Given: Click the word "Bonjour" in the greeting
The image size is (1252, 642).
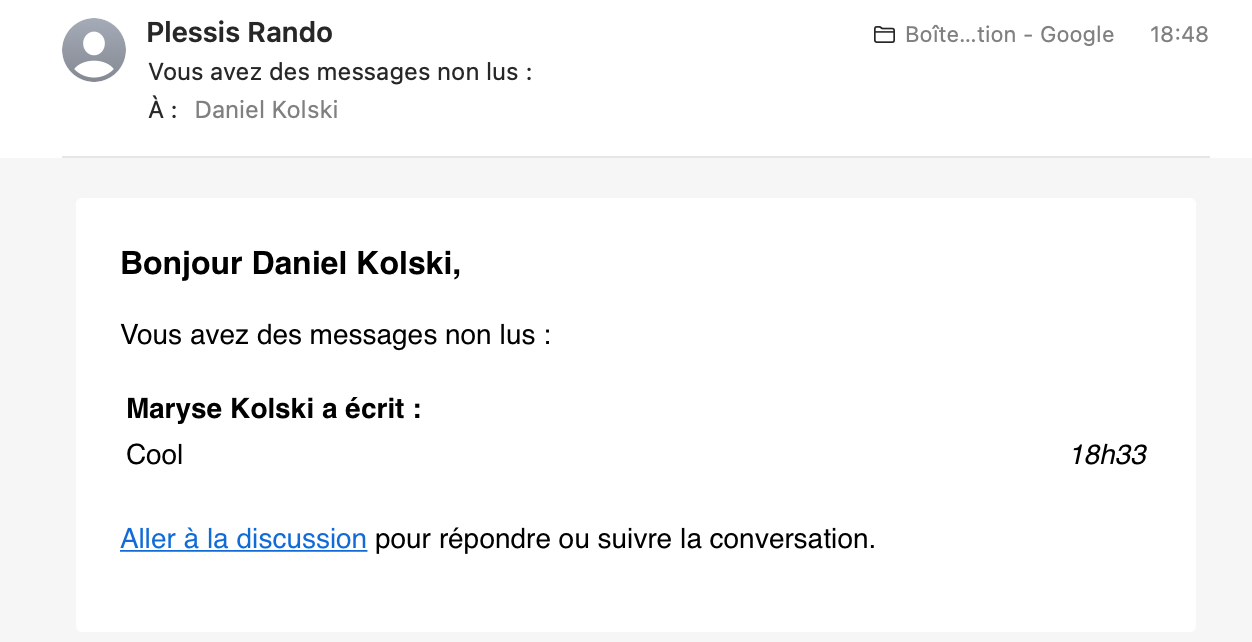Looking at the screenshot, I should [x=181, y=264].
